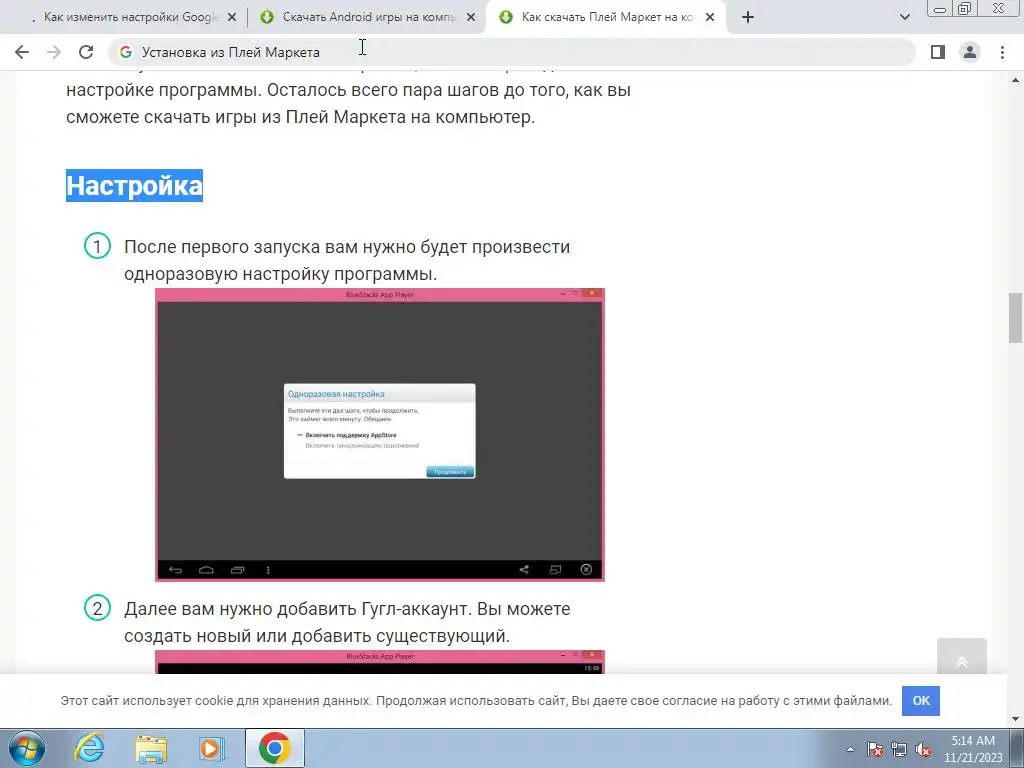The image size is (1024, 768).
Task: Click scrollbar down arrow
Action: coord(1016,719)
